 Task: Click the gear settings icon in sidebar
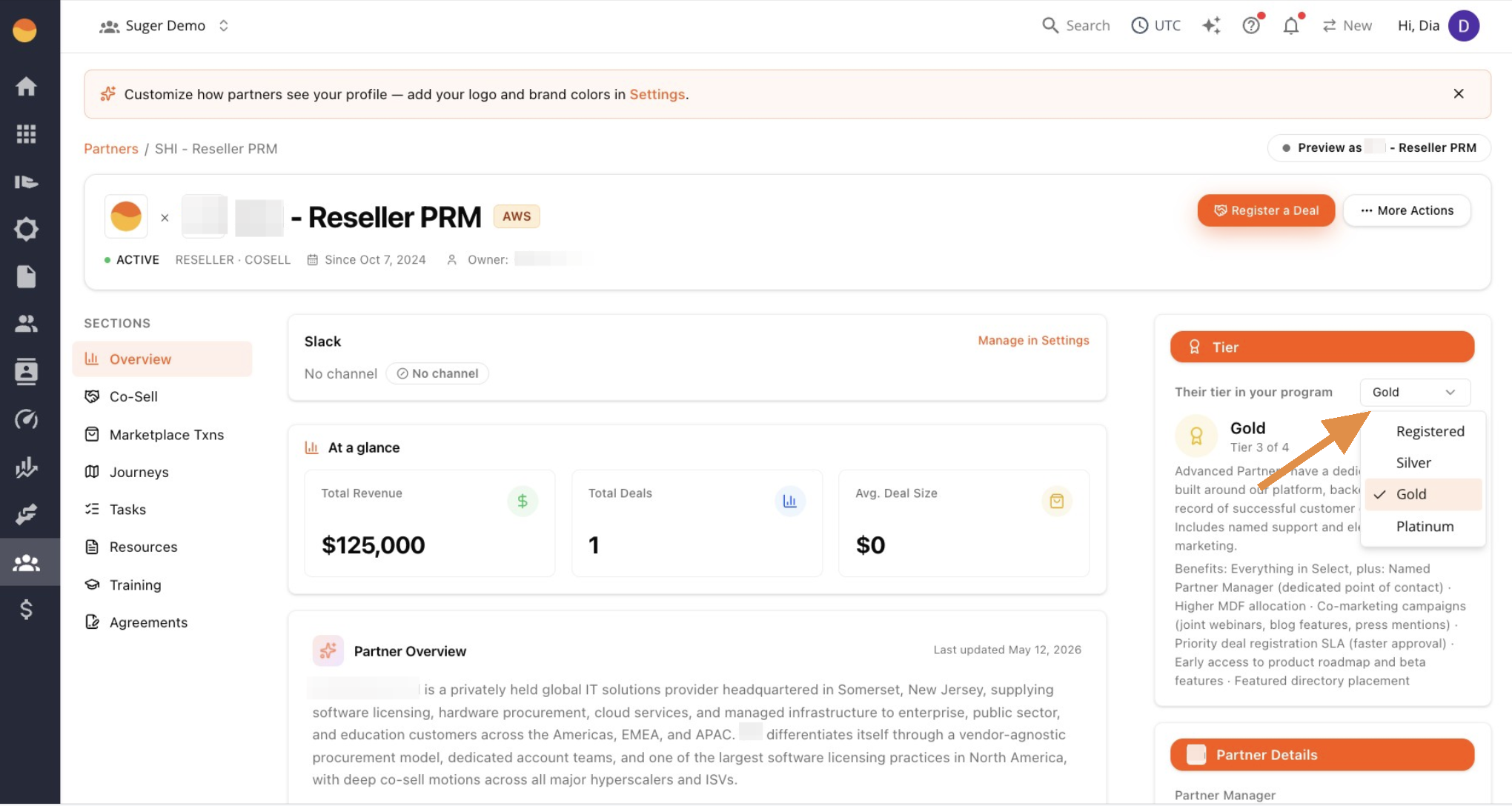click(26, 229)
